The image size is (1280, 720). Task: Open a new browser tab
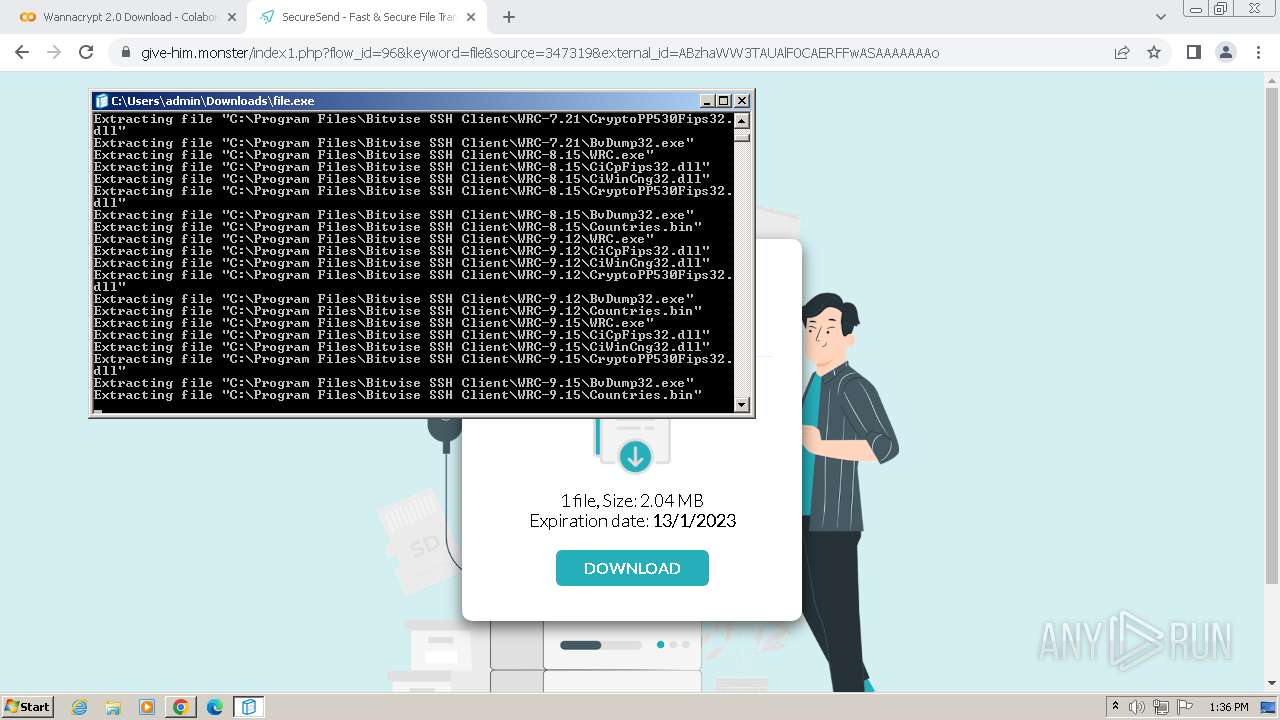(509, 17)
